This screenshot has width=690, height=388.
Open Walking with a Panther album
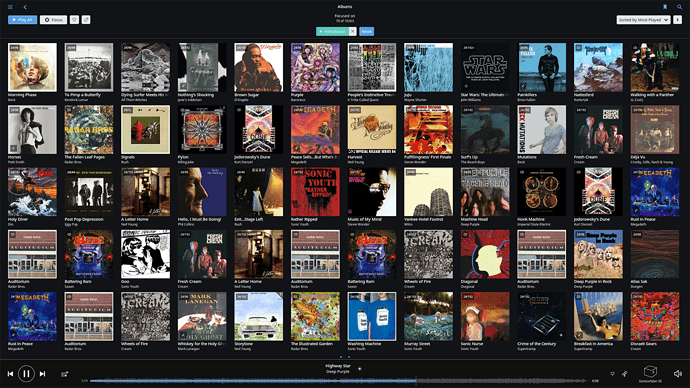point(655,67)
